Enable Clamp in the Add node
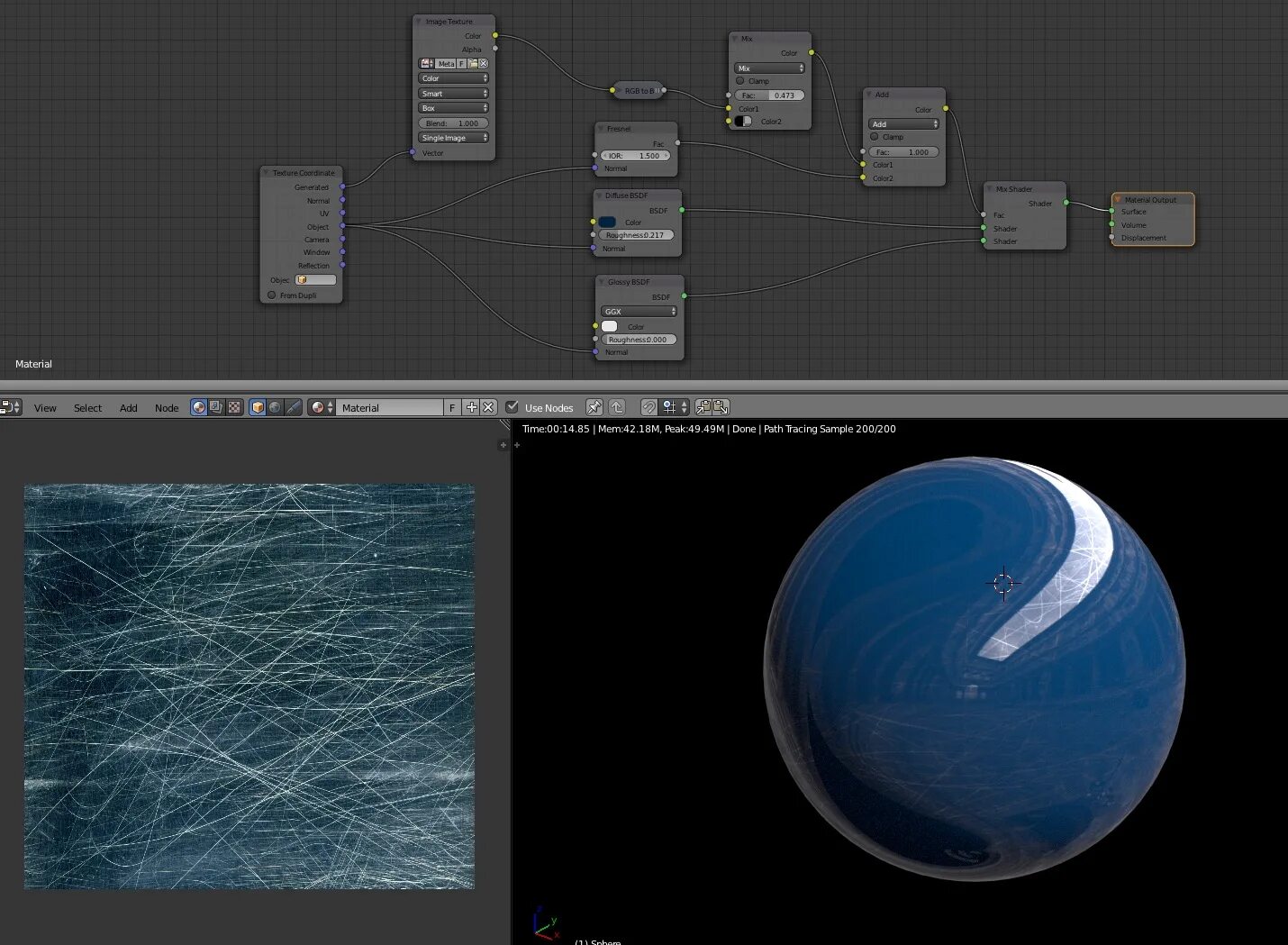Image resolution: width=1288 pixels, height=945 pixels. click(x=874, y=137)
